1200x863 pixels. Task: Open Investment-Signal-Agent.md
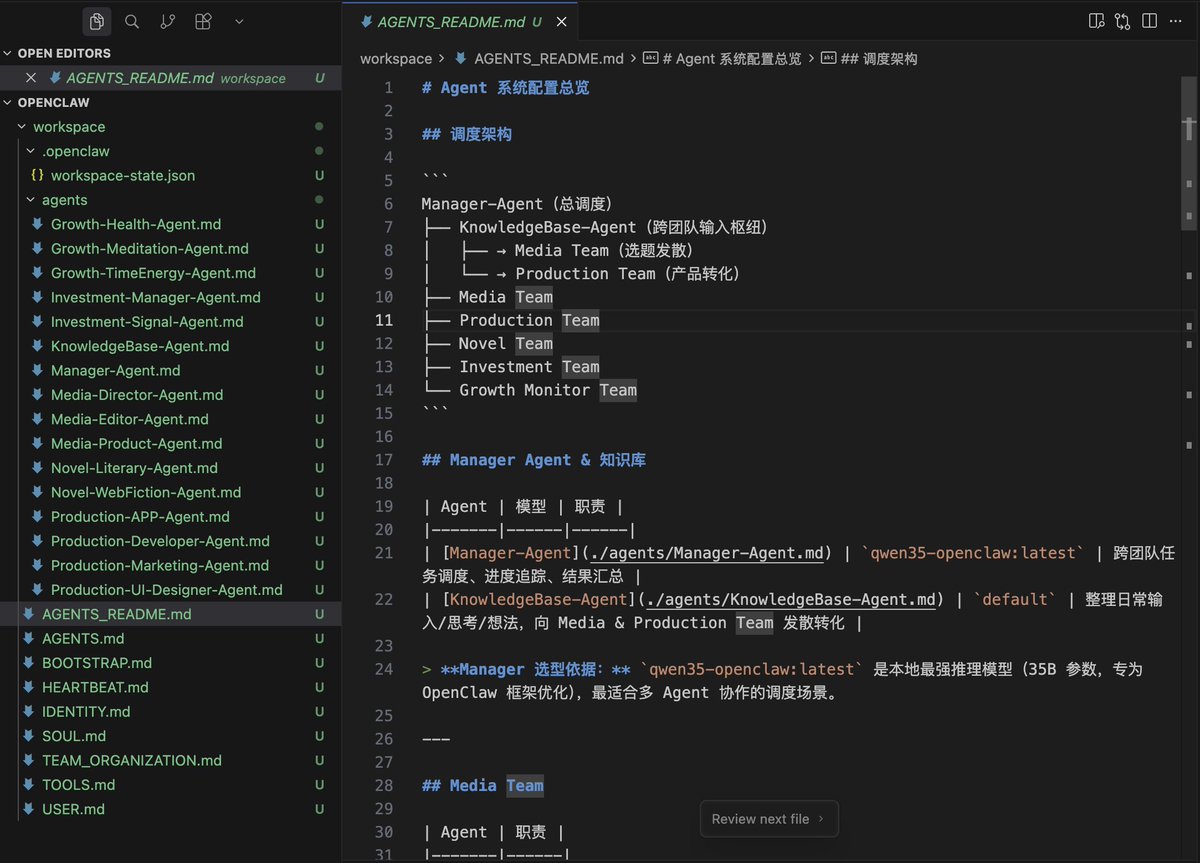(147, 321)
